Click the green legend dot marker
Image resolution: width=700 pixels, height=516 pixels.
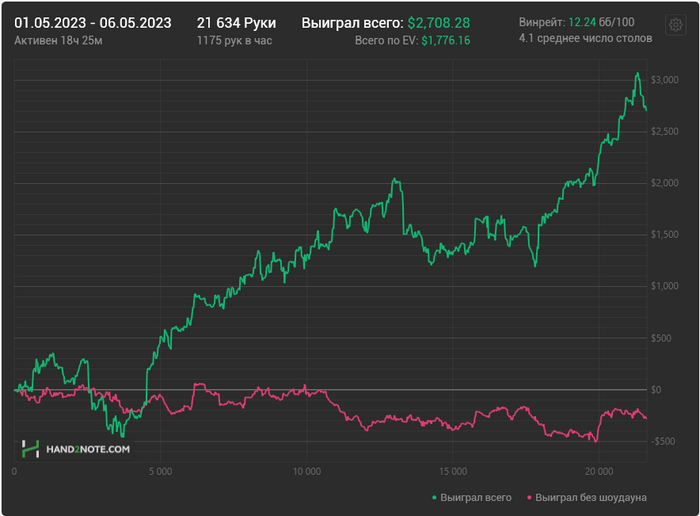click(434, 498)
